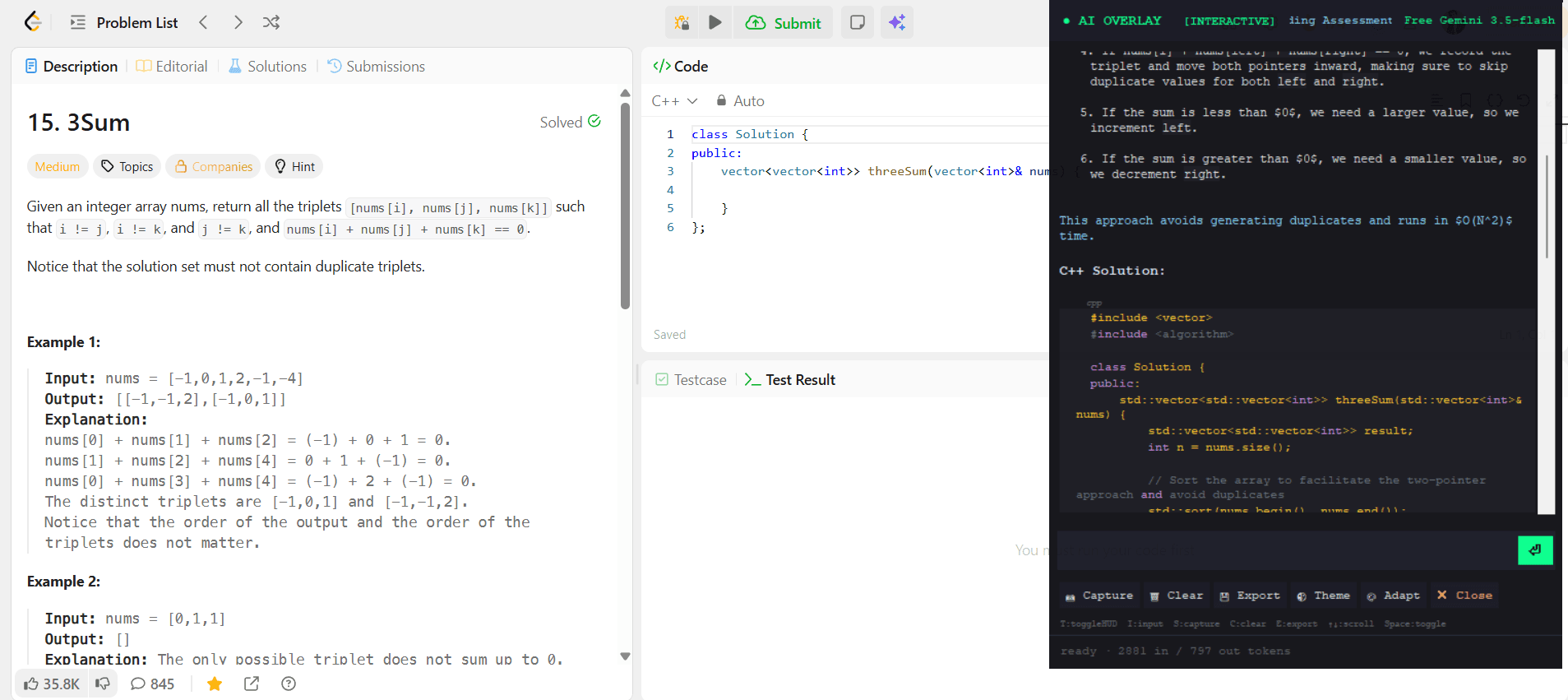Viewport: 1568px width, 700px height.
Task: Click the 15. 3Sum title
Action: pyautogui.click(x=79, y=123)
